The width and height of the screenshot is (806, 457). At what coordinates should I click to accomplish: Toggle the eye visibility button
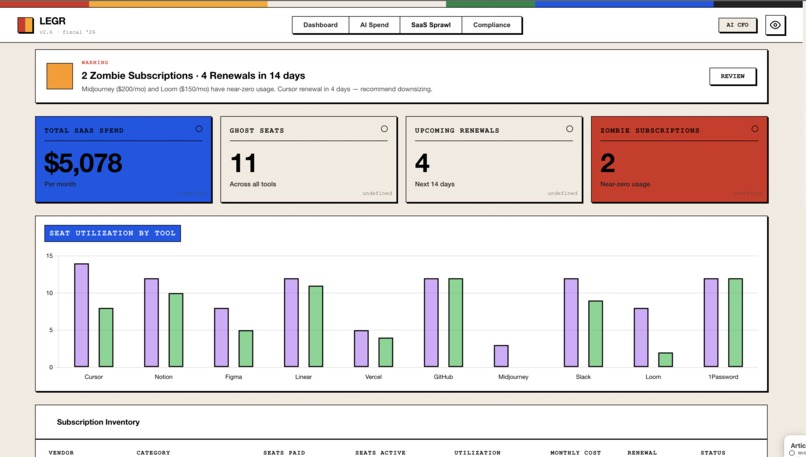(775, 25)
